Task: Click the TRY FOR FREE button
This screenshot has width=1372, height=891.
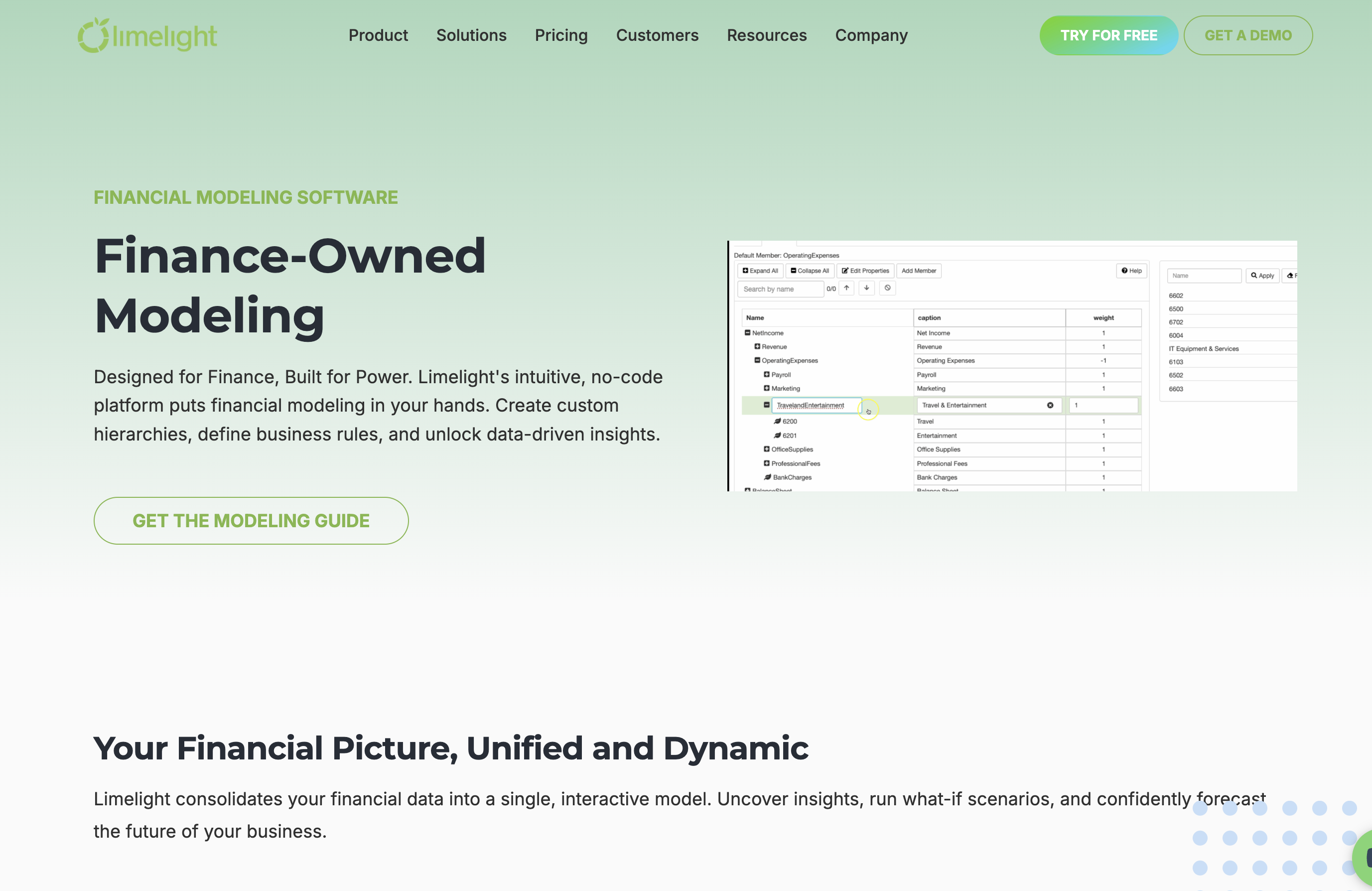Action: 1108,35
